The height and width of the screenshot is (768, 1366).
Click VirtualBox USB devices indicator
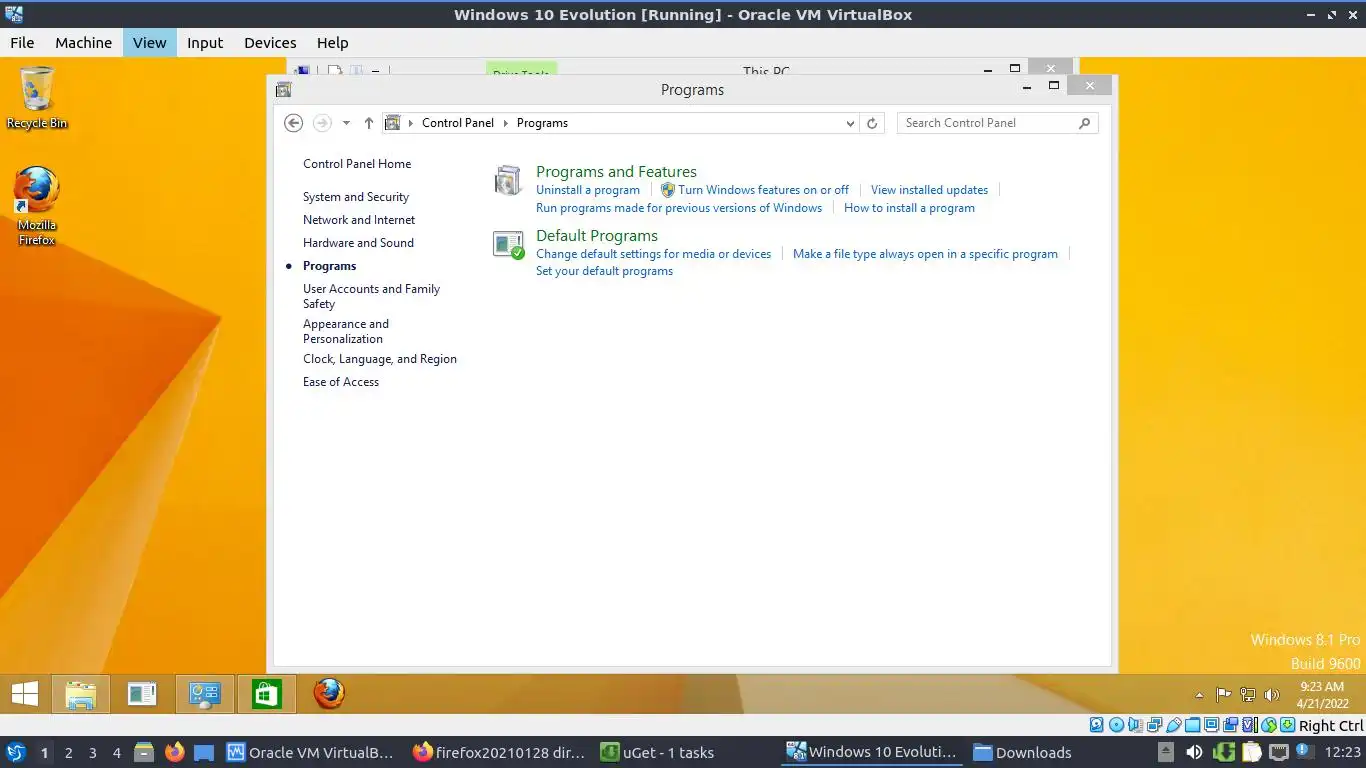pos(1174,725)
